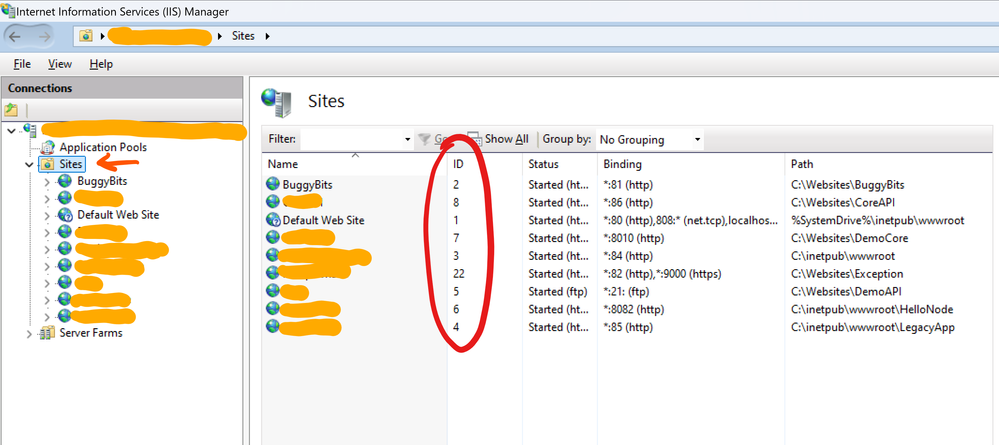Click the Started (ftp) status cell

[555, 292]
